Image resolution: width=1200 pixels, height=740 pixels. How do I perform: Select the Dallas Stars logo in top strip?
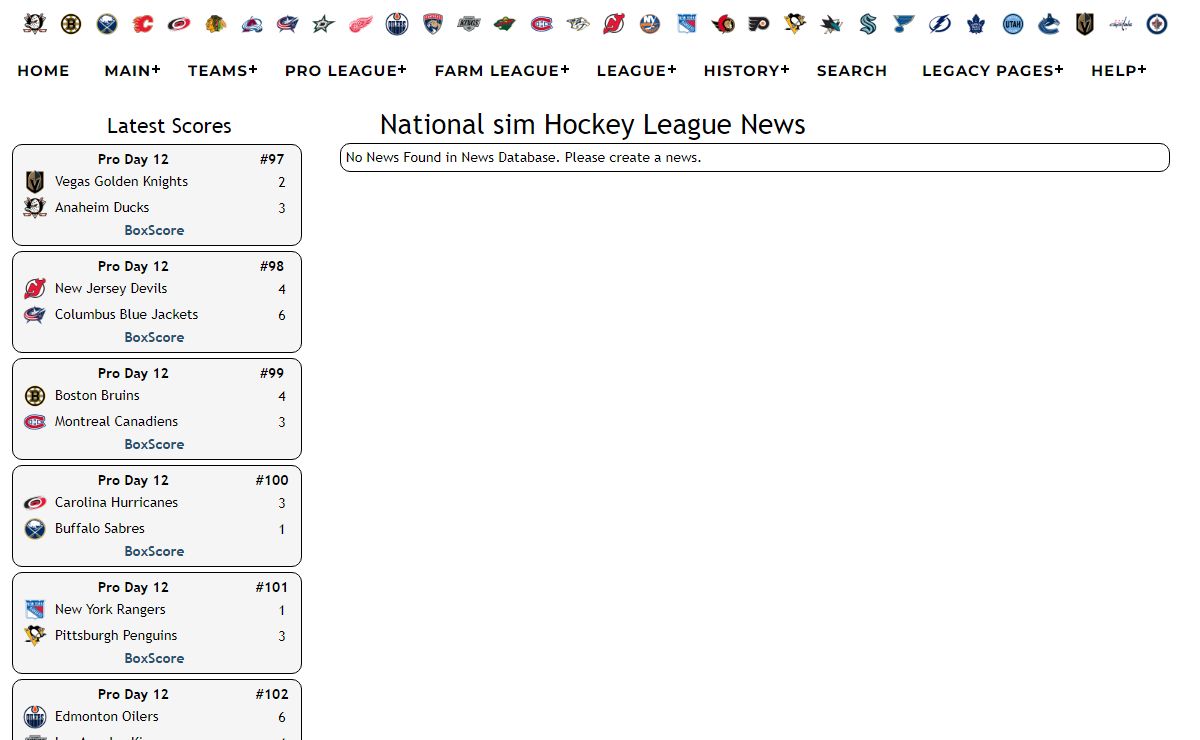(324, 24)
